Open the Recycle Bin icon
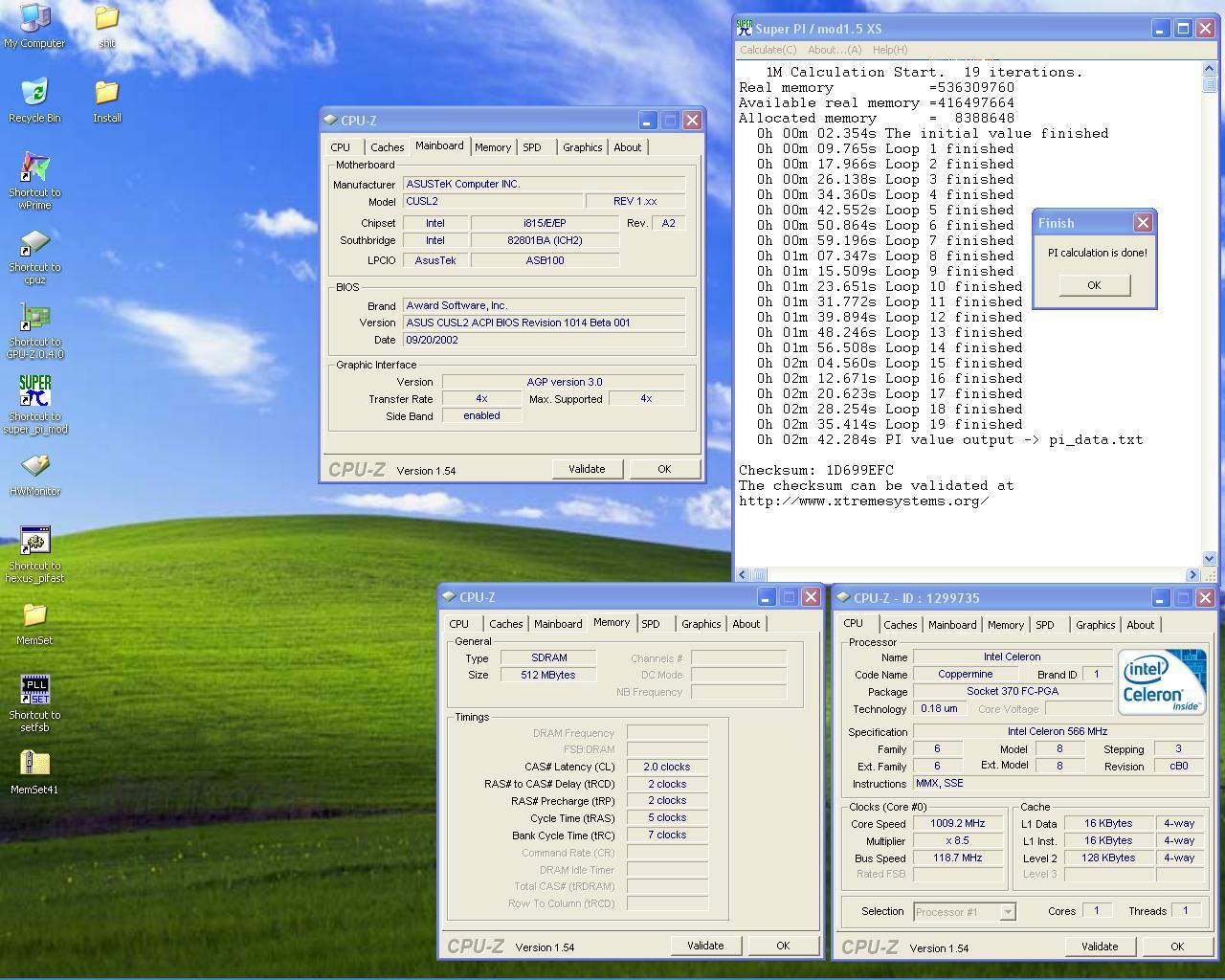 click(x=34, y=92)
